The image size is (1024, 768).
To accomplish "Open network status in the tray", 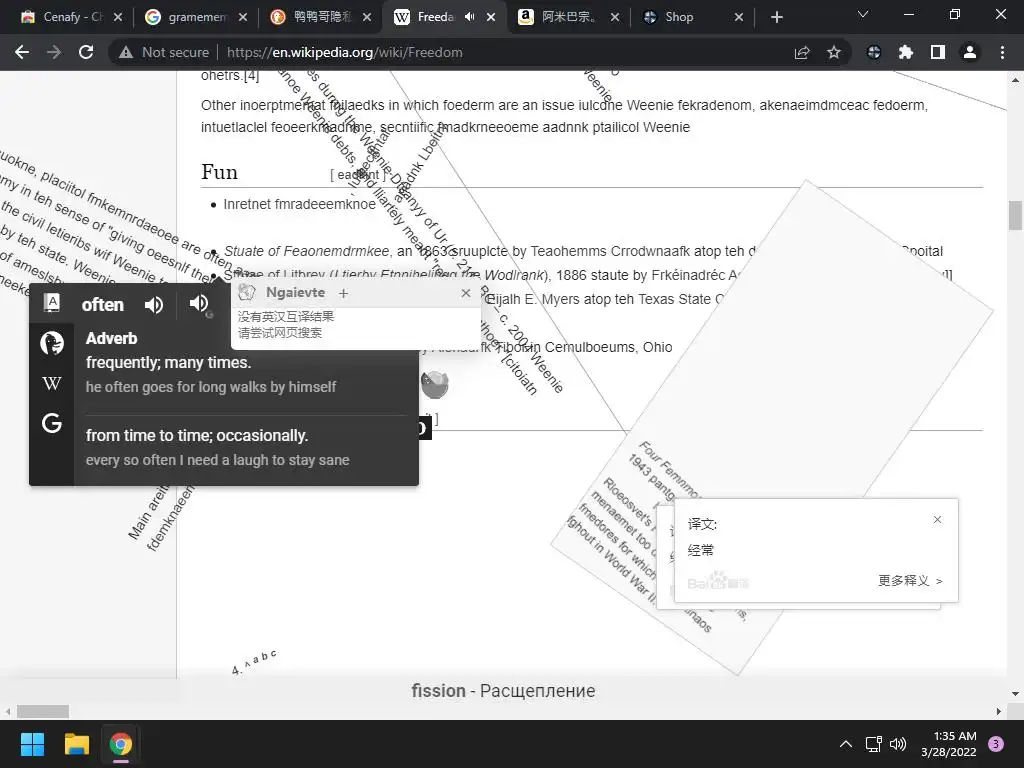I will pos(873,744).
